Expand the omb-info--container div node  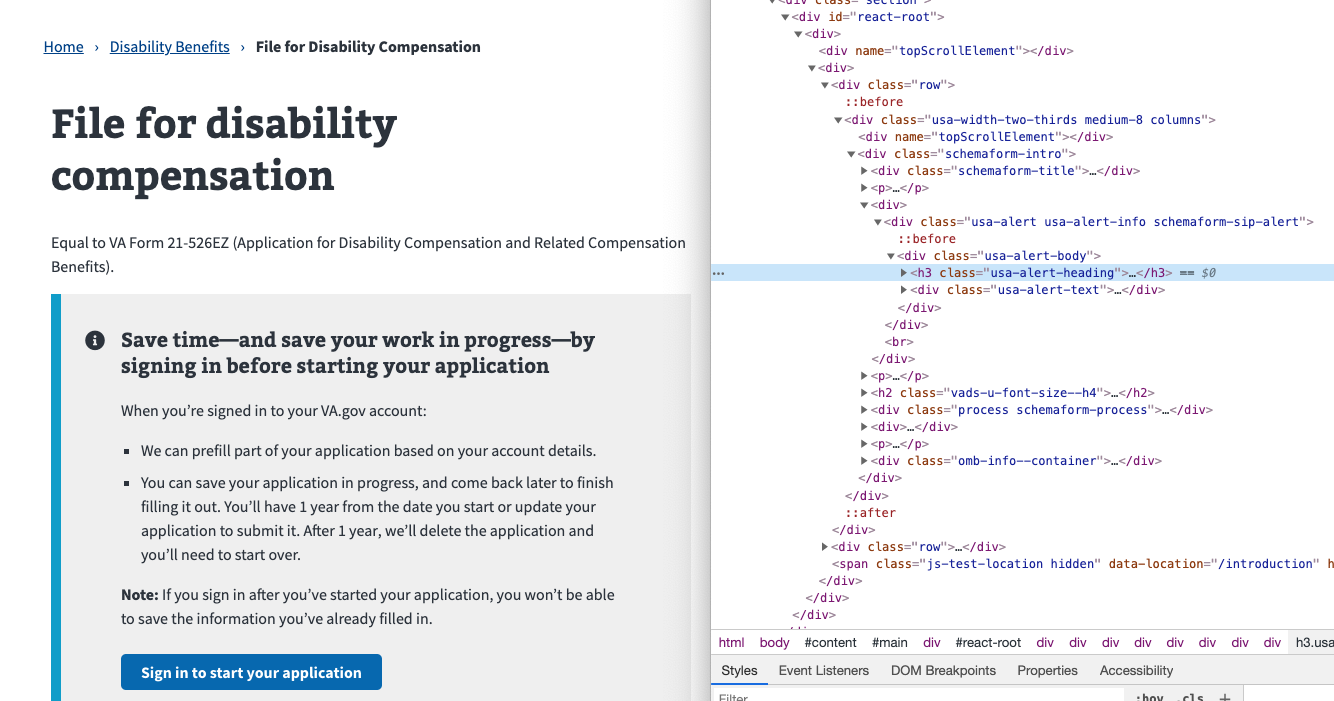click(x=864, y=461)
